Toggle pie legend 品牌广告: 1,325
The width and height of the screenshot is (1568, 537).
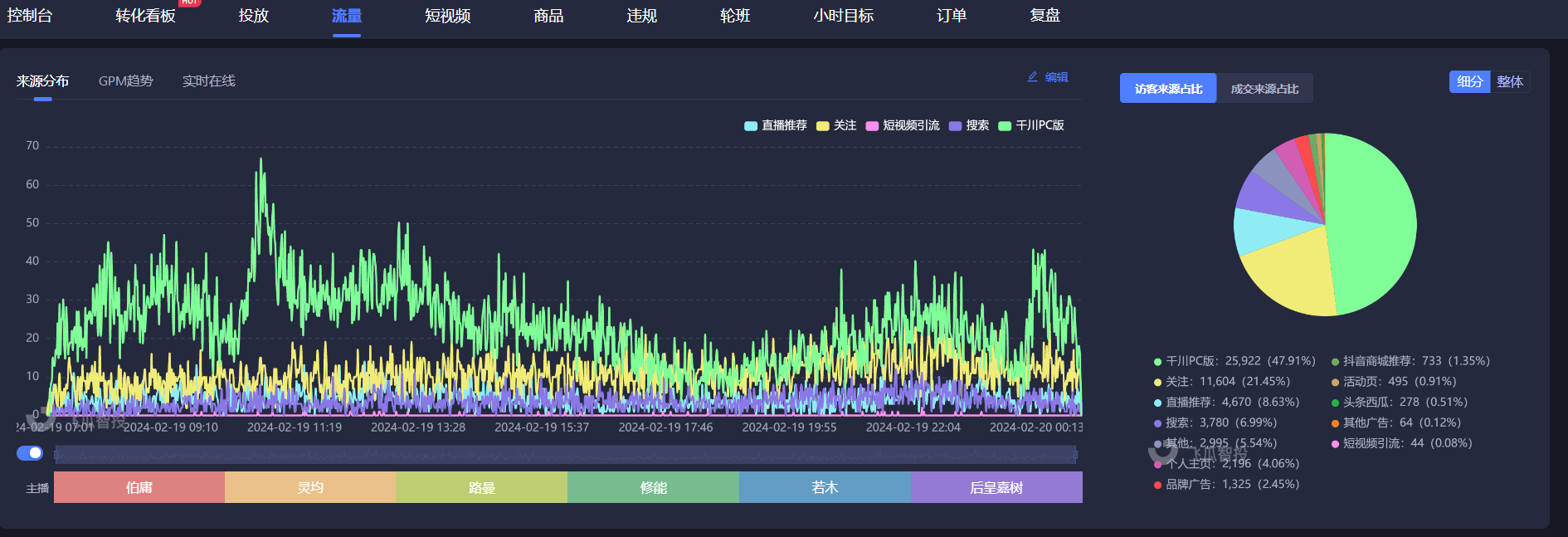tap(1226, 484)
